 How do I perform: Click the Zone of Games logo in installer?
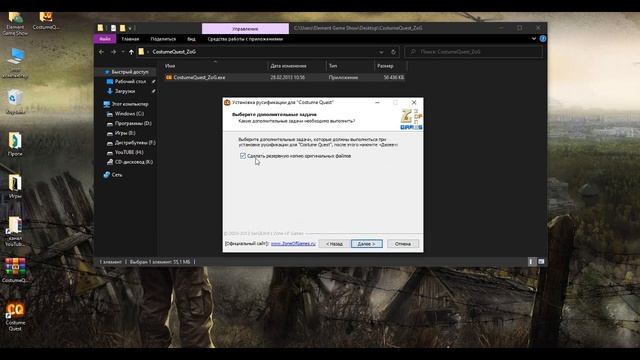click(x=411, y=119)
